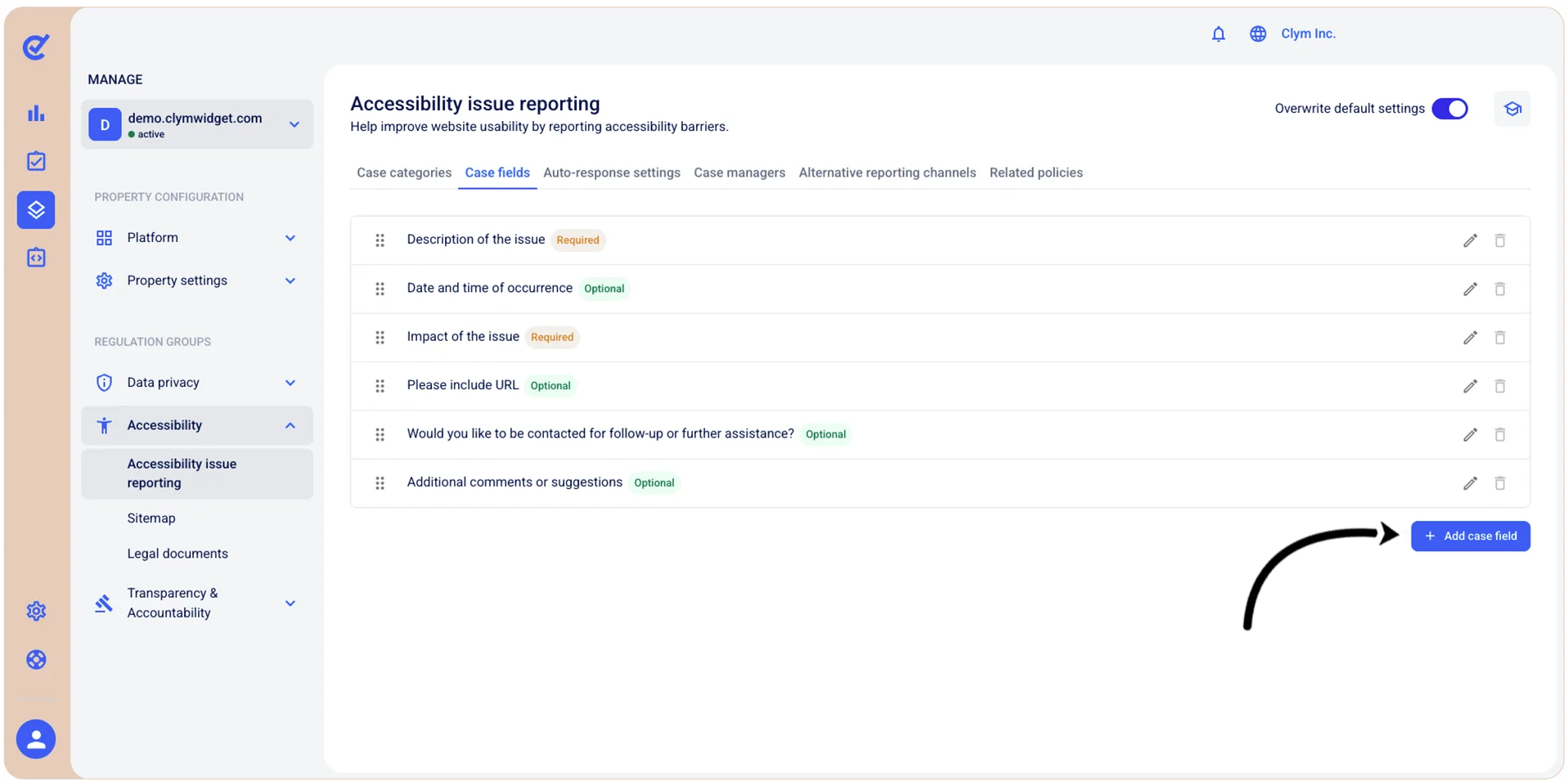Collapse the Accessibility group
This screenshot has height=781, width=1568.
pyautogui.click(x=196, y=425)
